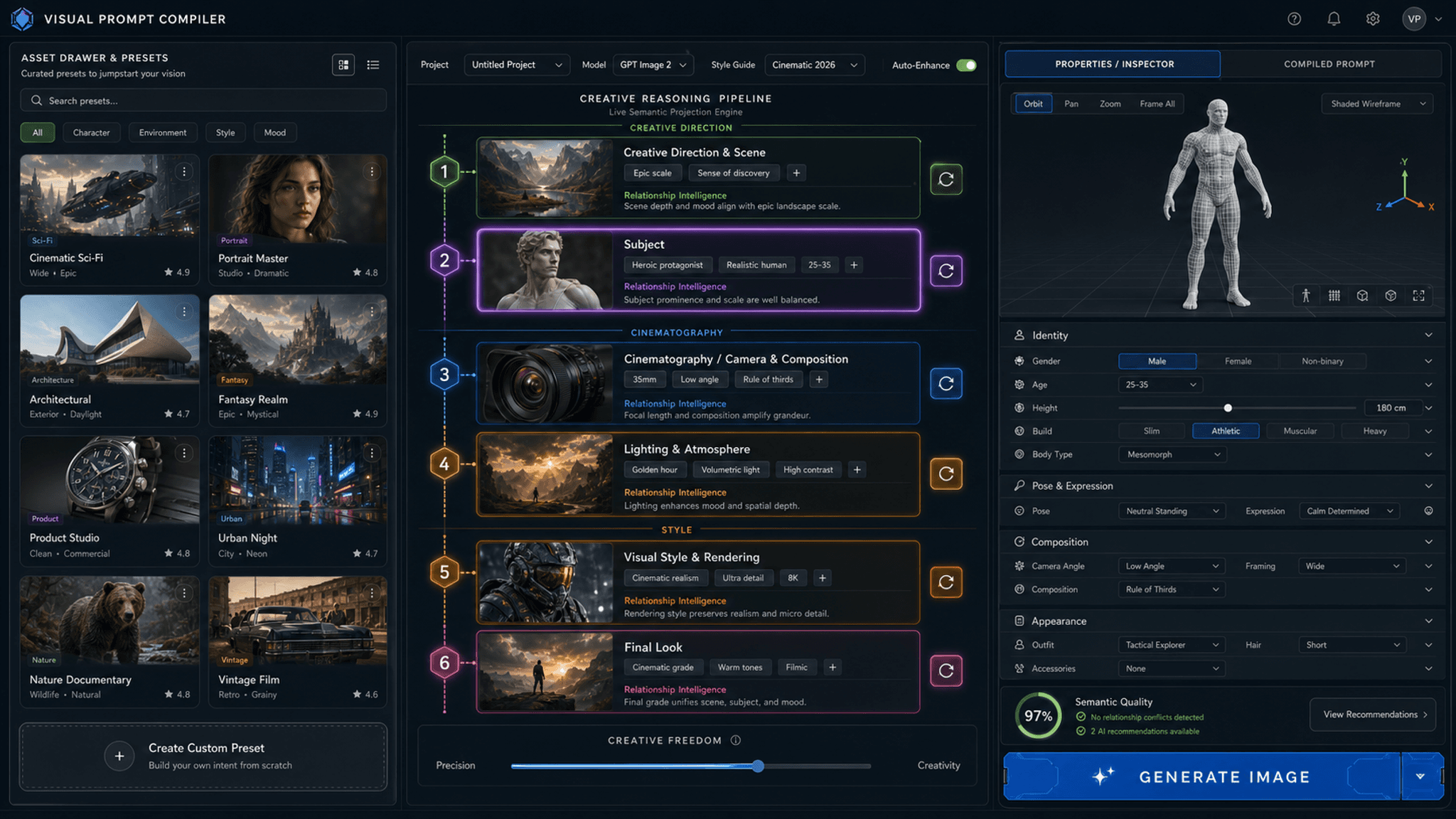Open the Shaded Wireframe display dropdown
Viewport: 1456px width, 819px height.
[x=1378, y=104]
